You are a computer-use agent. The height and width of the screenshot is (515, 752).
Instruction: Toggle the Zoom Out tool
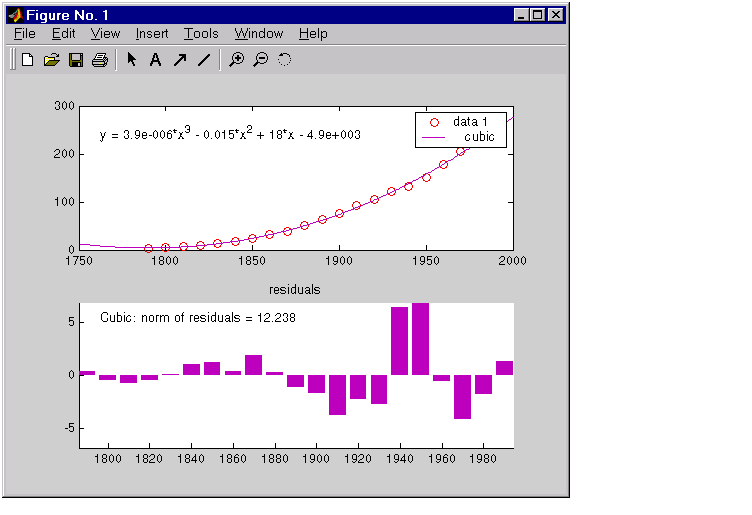260,60
